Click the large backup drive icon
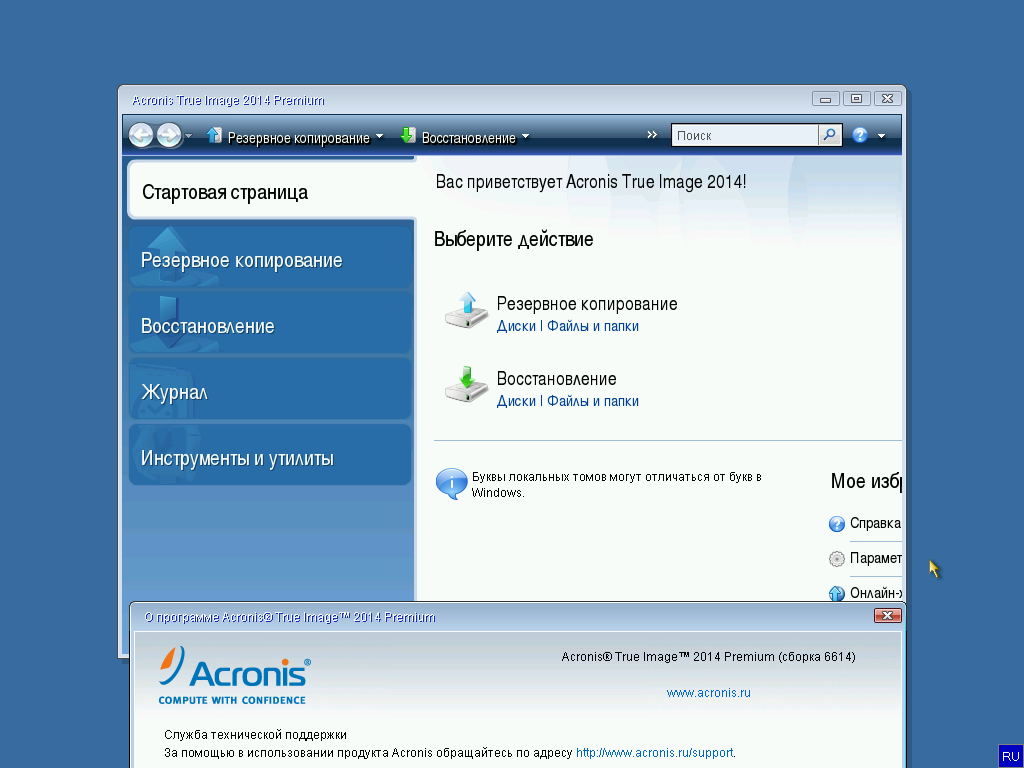Image resolution: width=1024 pixels, height=768 pixels. pos(466,310)
